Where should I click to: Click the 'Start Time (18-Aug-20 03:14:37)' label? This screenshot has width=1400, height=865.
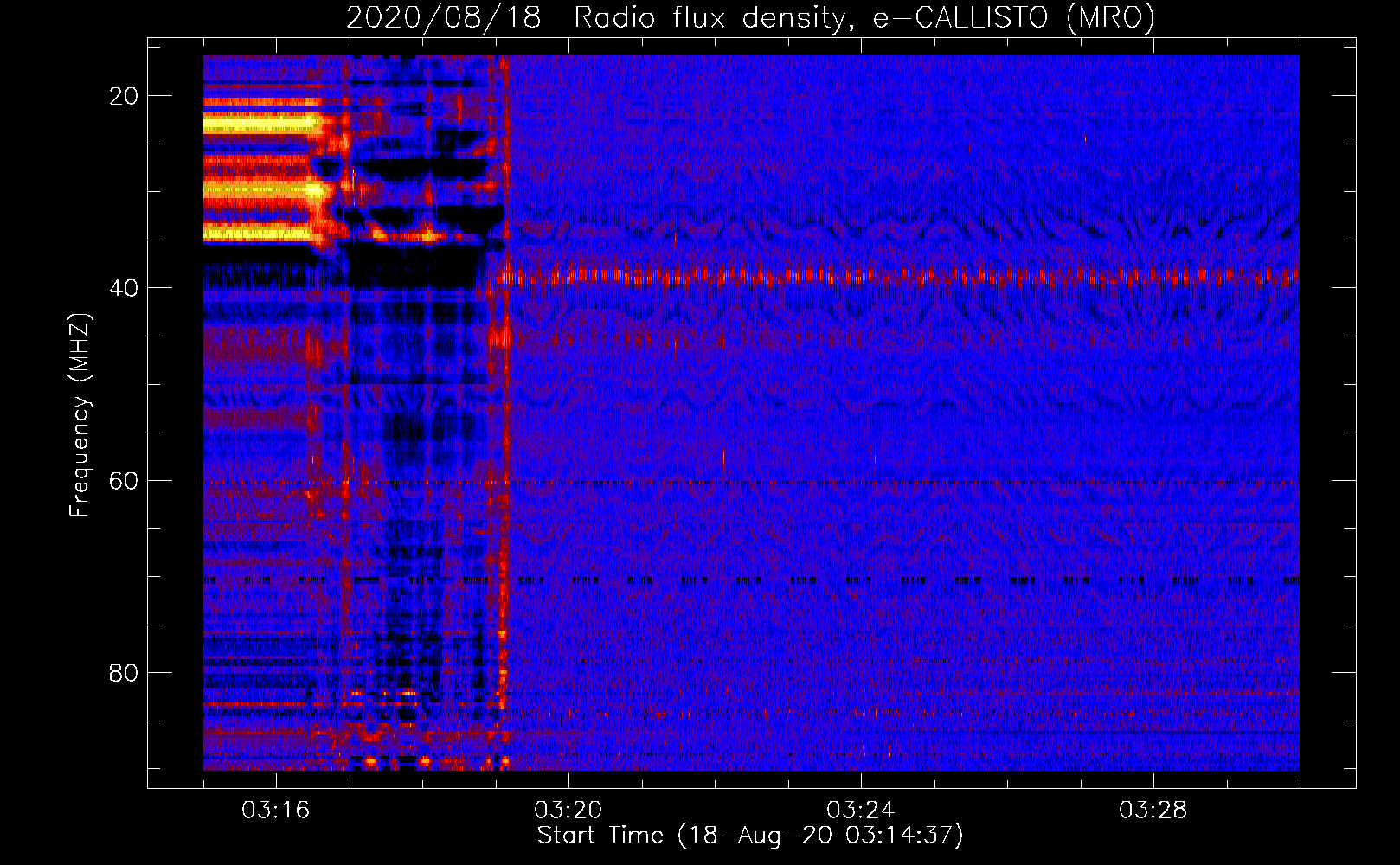750,836
